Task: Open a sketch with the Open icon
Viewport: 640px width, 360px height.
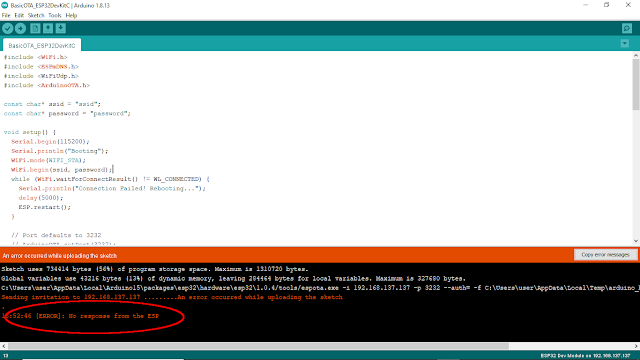Action: click(x=48, y=28)
